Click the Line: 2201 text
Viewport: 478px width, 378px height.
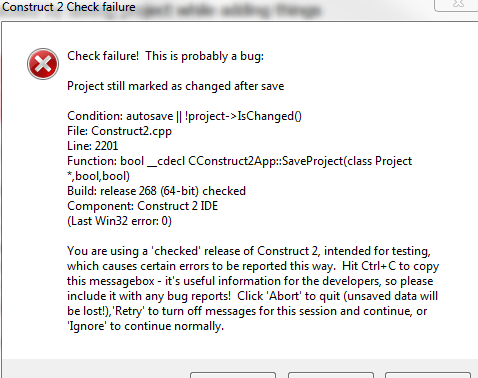(x=93, y=146)
